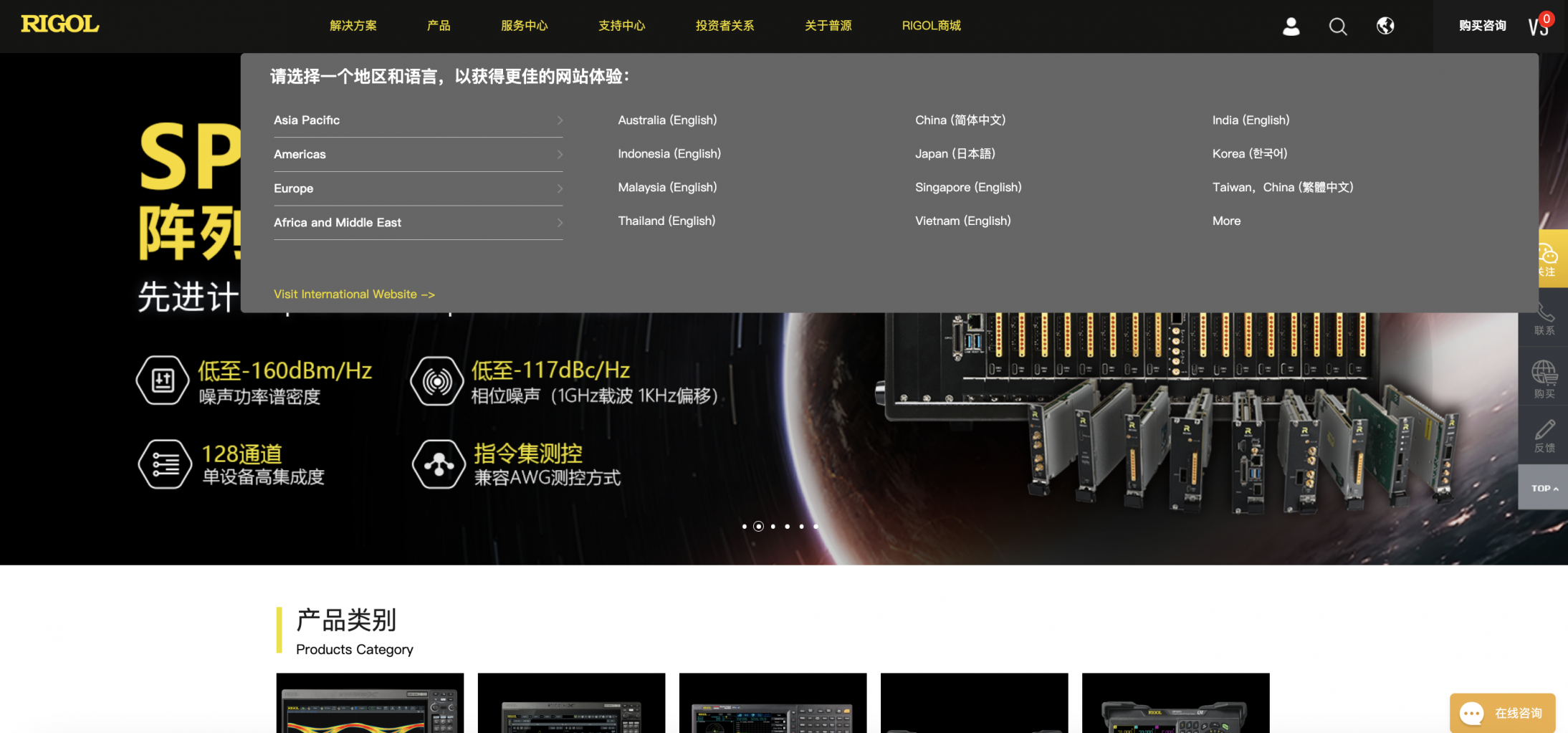Click the noise power density icon
The image size is (1568, 733).
tap(163, 380)
